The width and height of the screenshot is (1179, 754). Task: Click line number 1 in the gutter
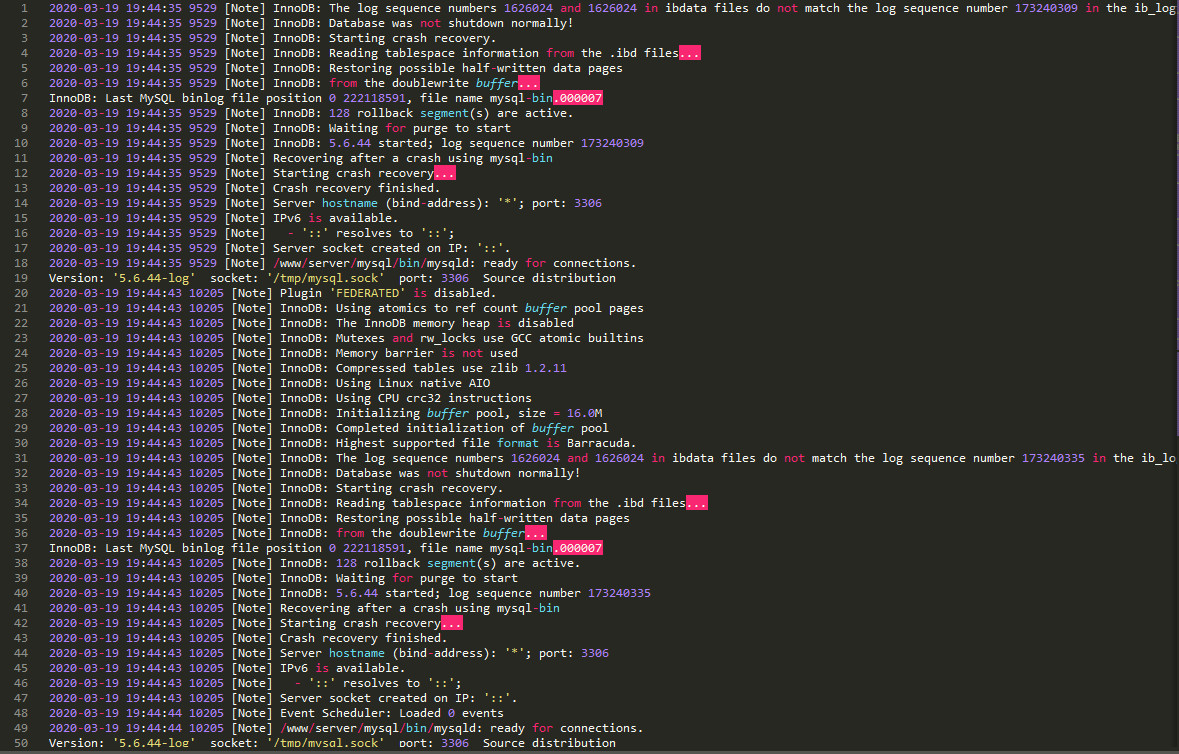coord(23,8)
